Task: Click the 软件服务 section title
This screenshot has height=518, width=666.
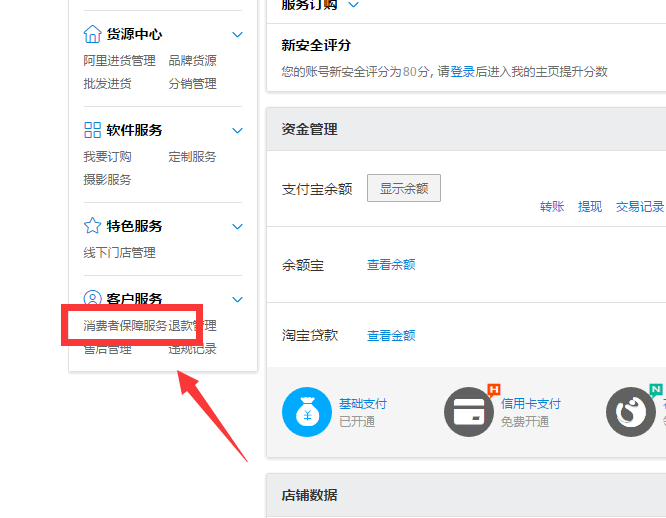Action: [134, 130]
